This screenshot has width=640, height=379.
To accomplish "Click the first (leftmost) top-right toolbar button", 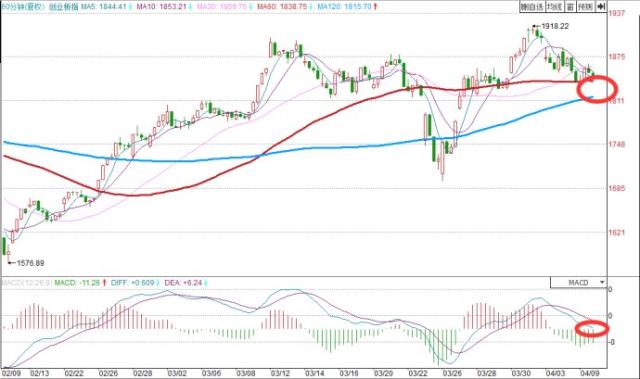I will tap(532, 7).
